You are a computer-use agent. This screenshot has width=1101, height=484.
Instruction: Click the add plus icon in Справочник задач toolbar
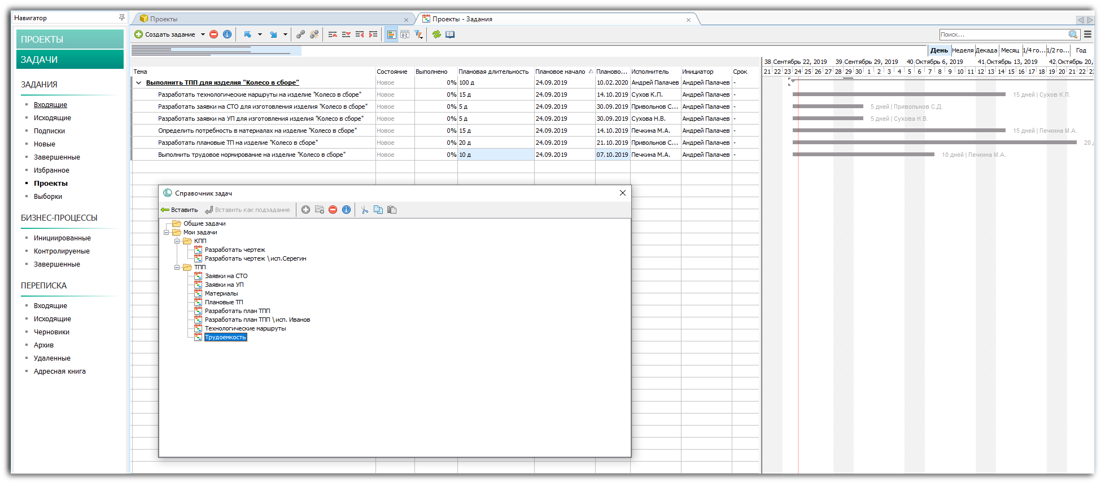[306, 210]
